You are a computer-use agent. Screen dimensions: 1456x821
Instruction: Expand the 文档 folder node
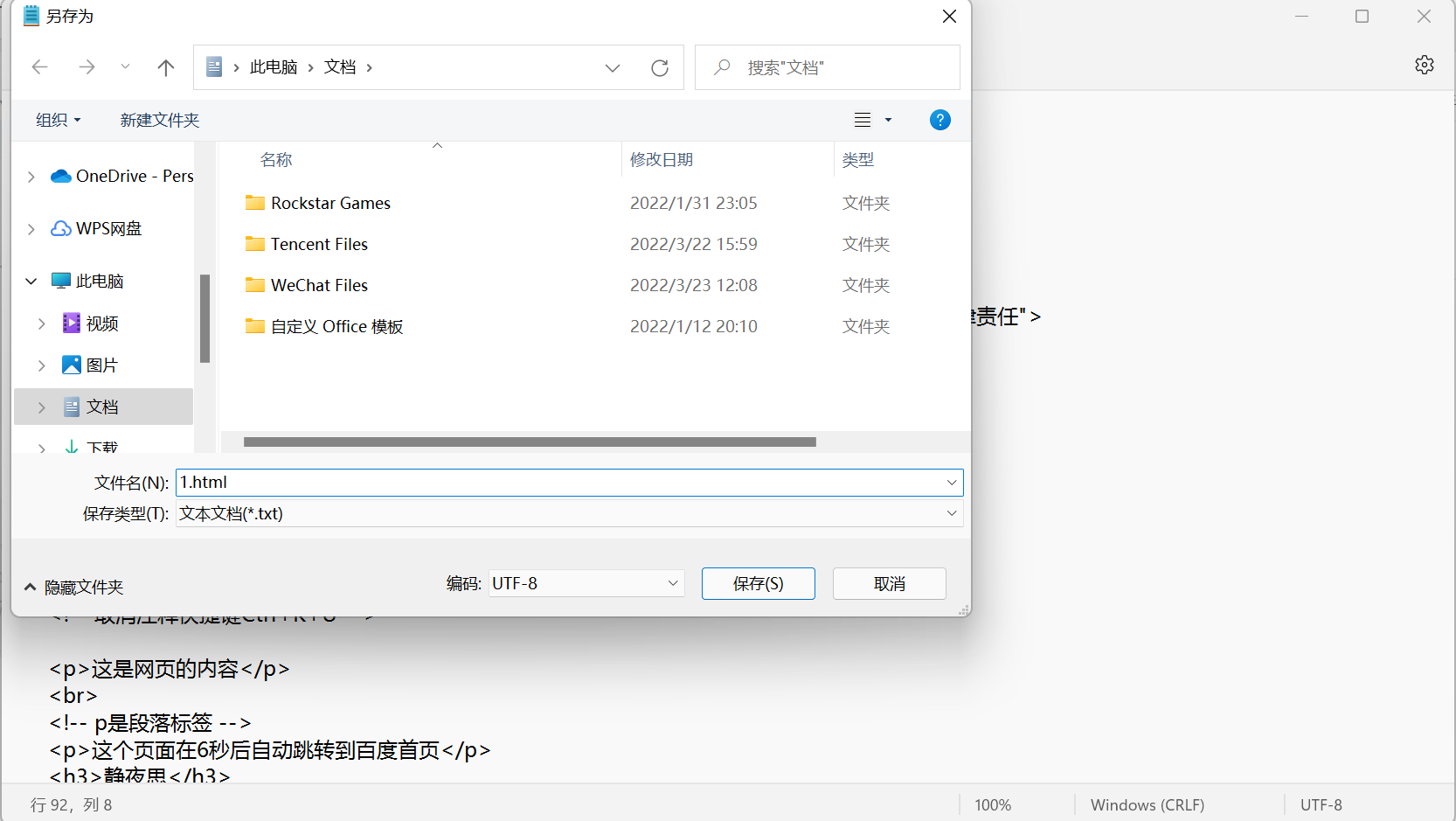coord(42,407)
